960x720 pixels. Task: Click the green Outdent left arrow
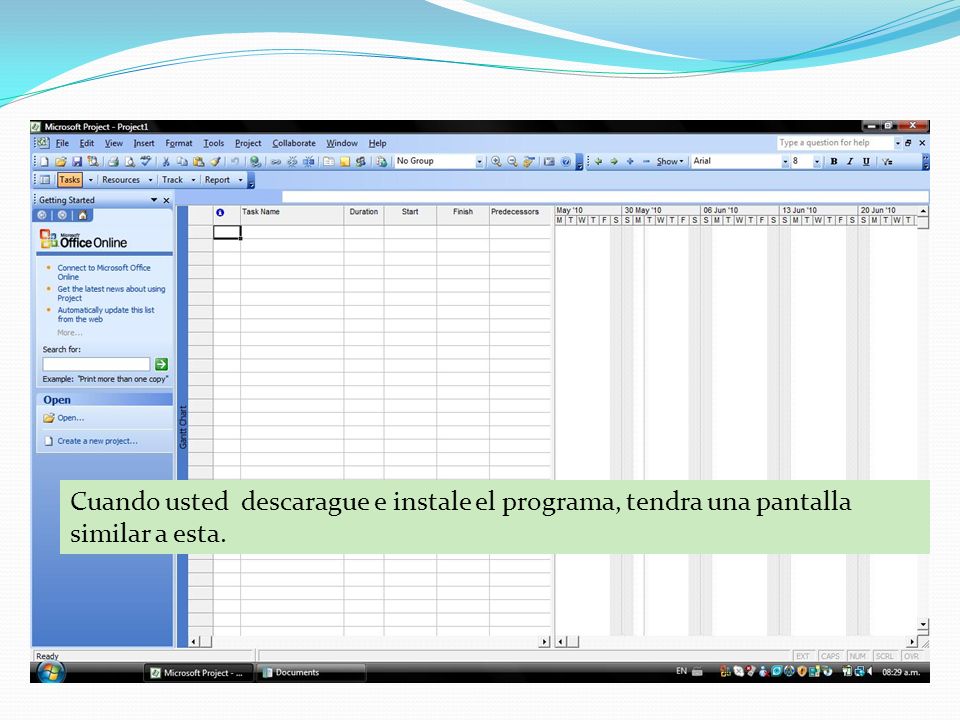coord(598,162)
